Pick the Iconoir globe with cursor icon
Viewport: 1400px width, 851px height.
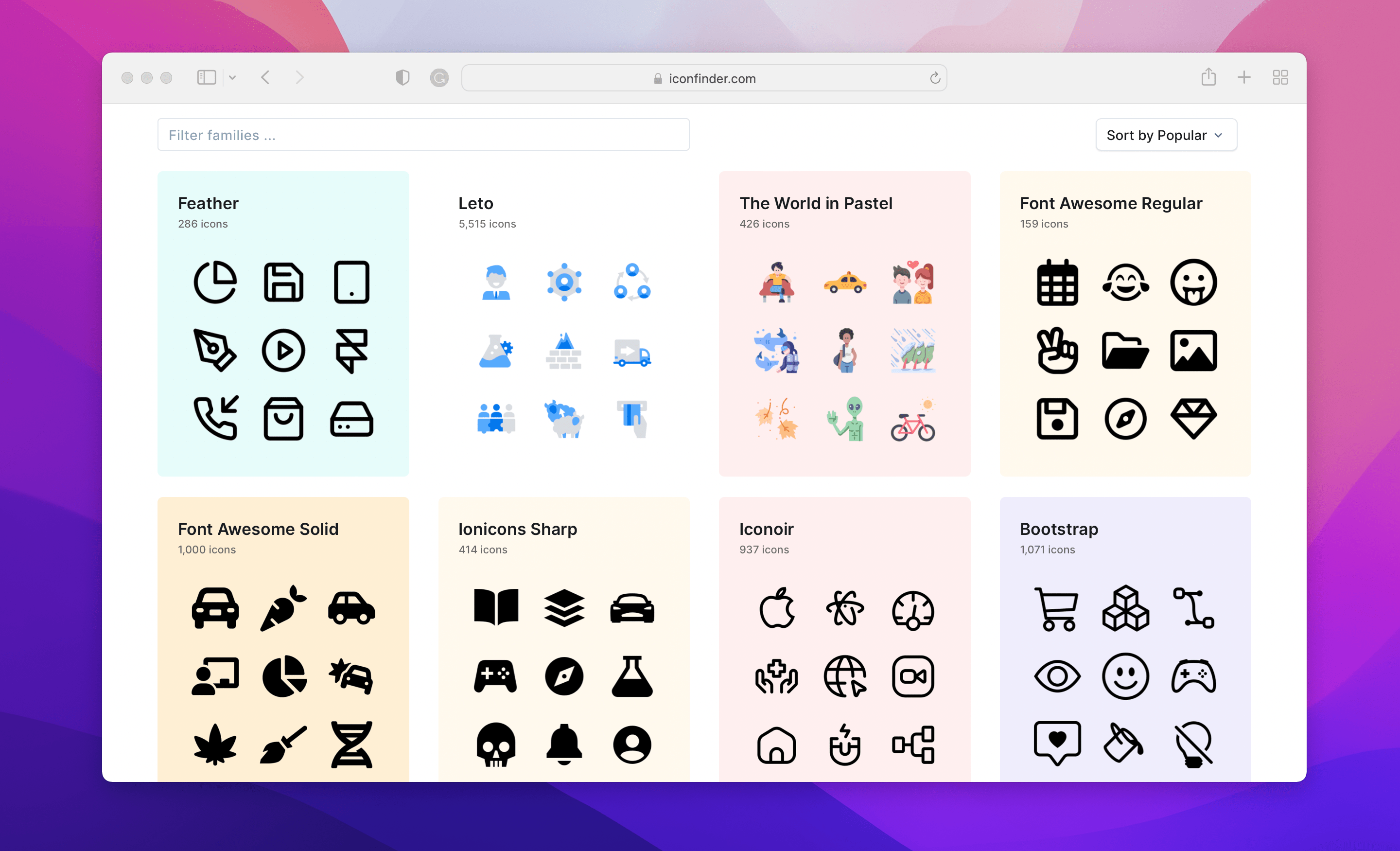845,676
